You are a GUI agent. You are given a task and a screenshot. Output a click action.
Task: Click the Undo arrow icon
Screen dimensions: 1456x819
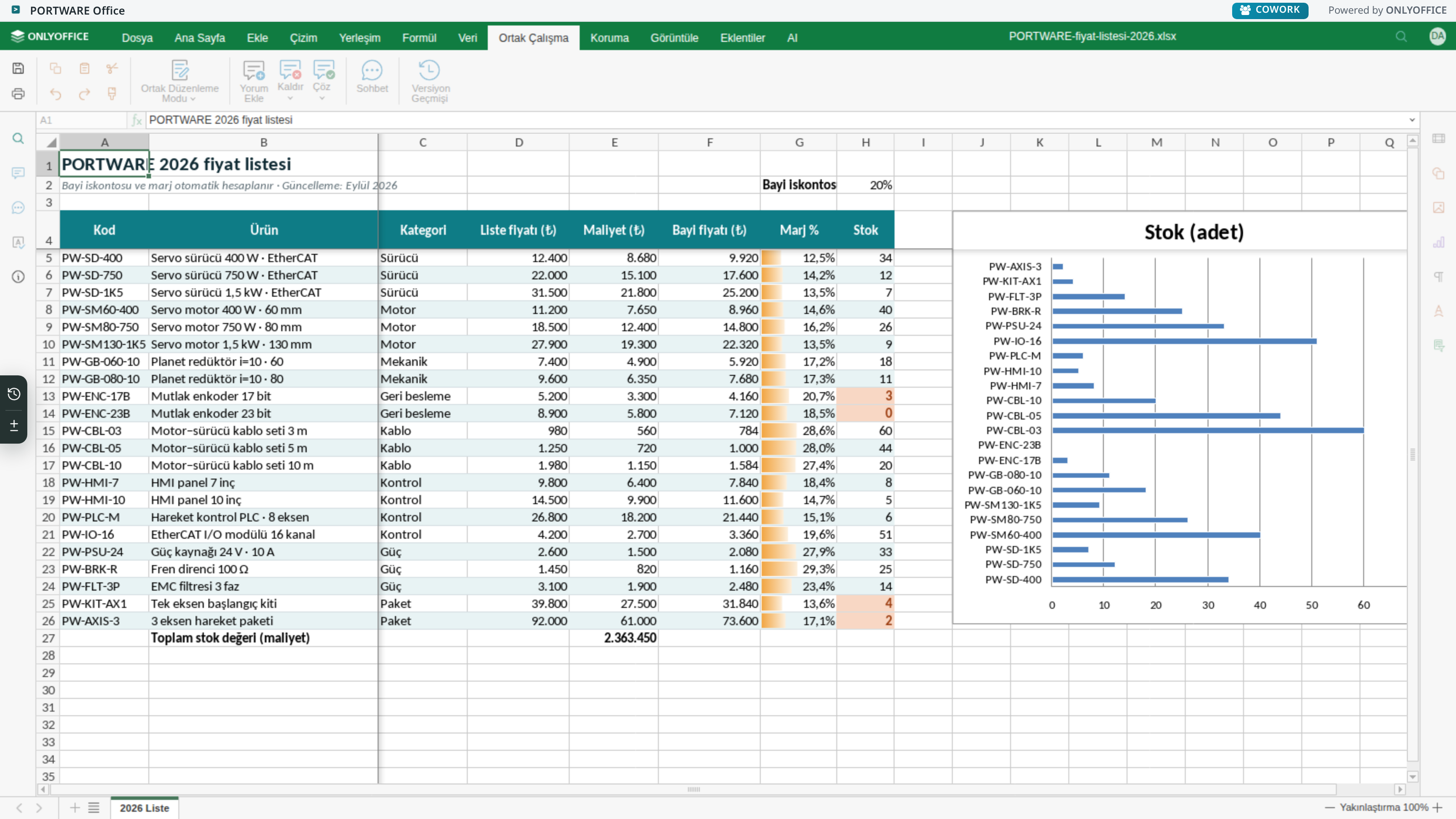point(56,94)
